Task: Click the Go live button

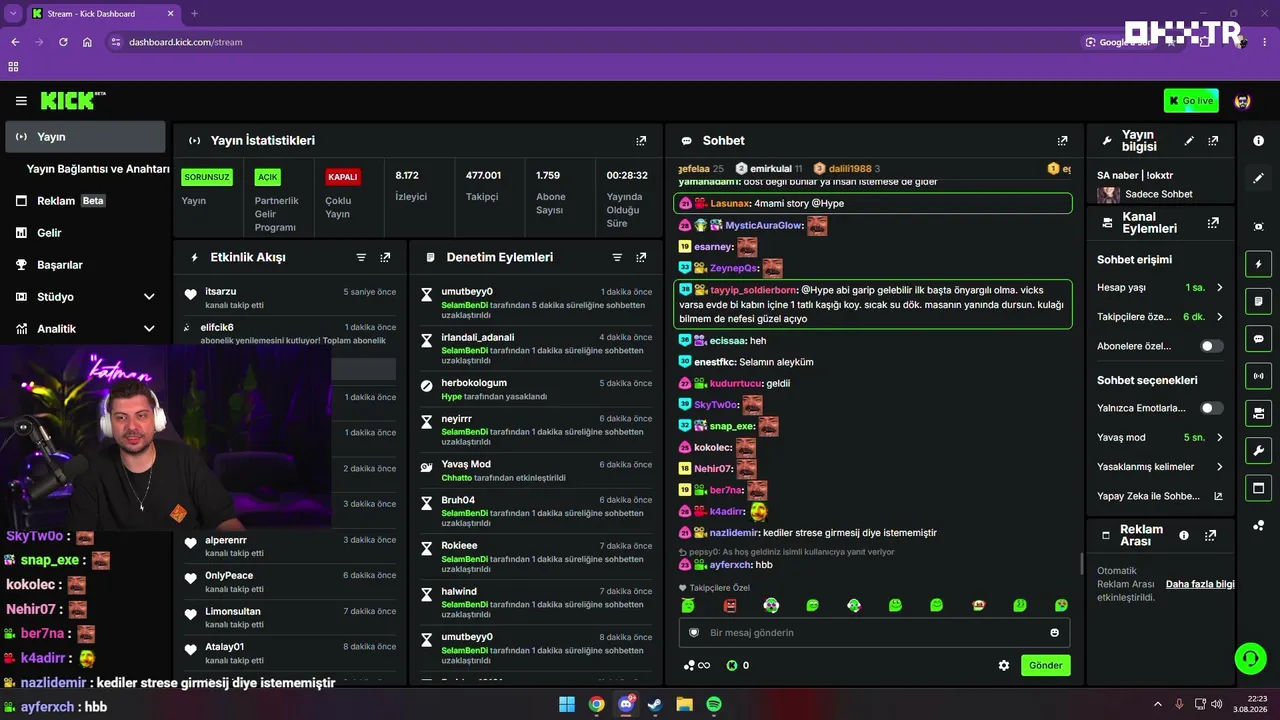Action: point(1191,101)
